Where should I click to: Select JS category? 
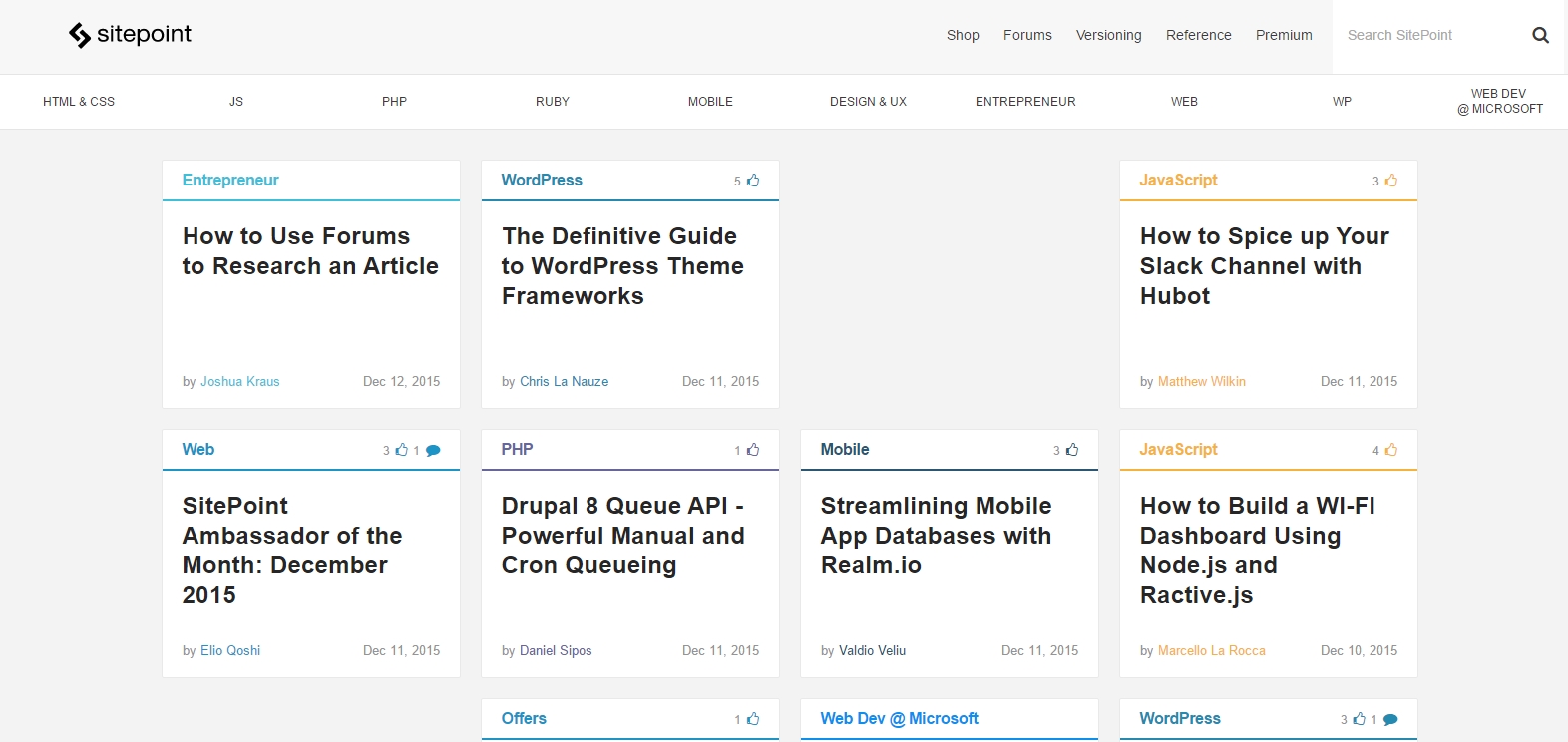click(x=236, y=102)
